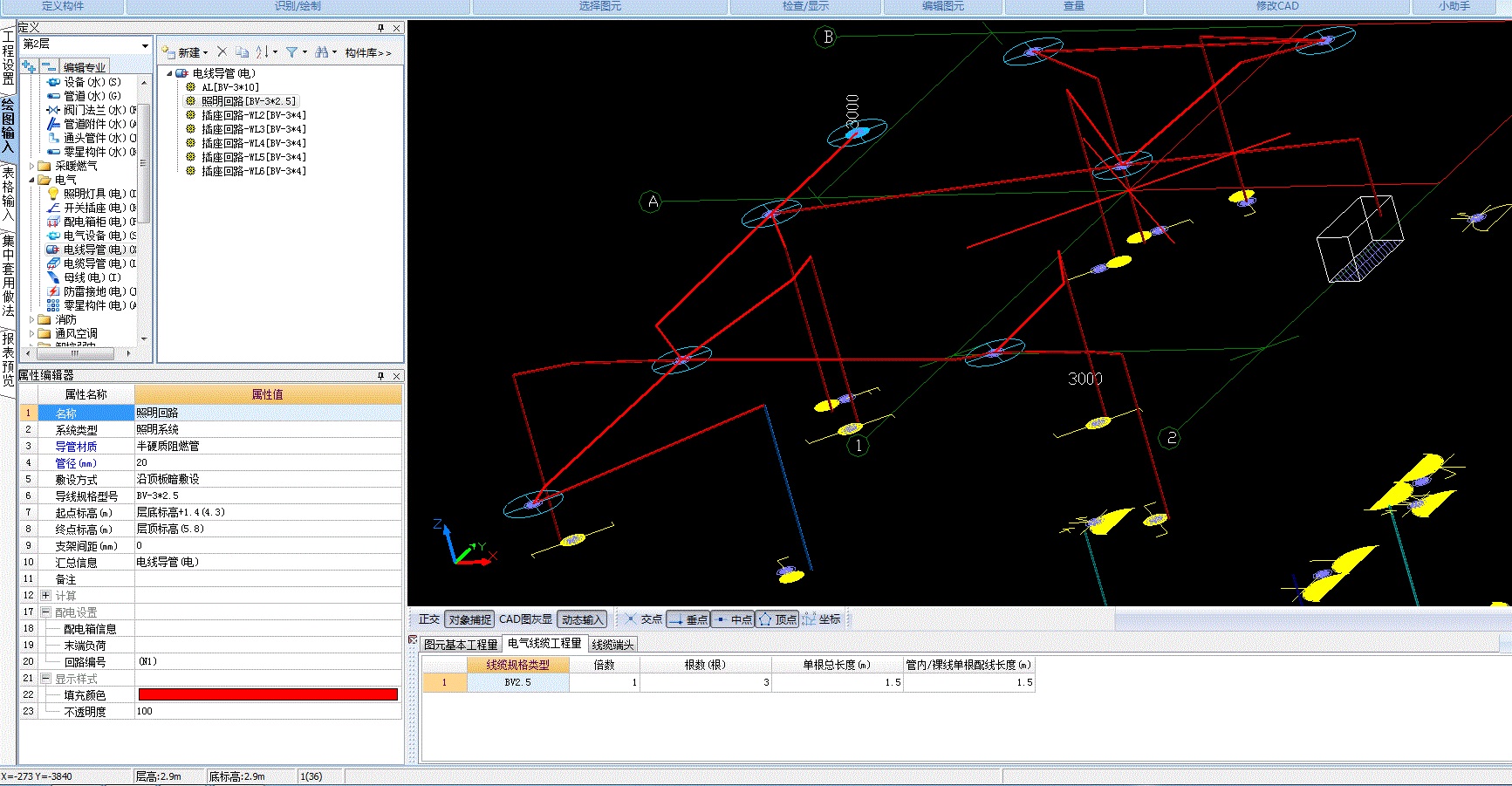
Task: Select 开关插座(电) item
Action: tap(91, 208)
